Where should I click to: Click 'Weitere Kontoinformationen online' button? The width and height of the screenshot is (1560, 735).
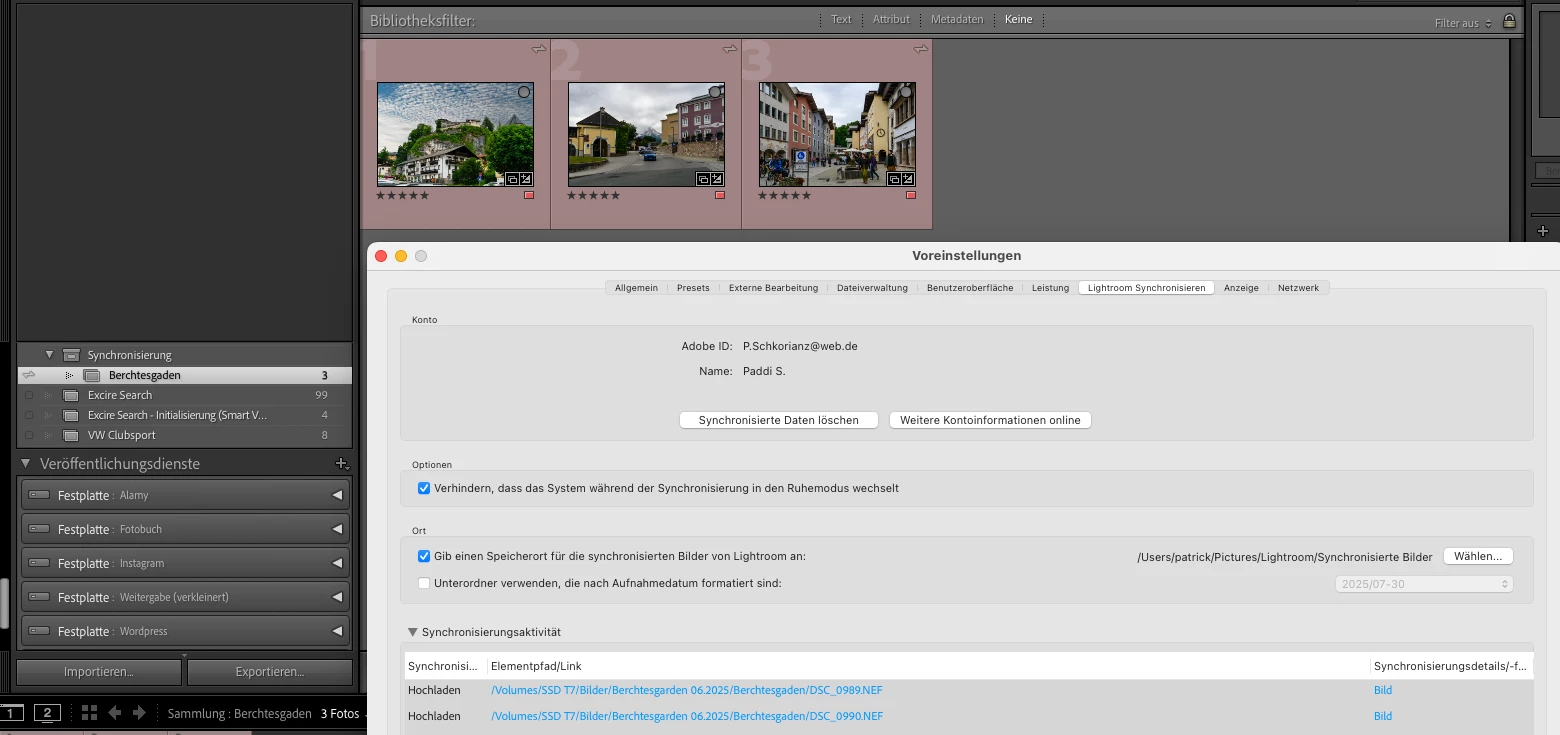point(990,420)
